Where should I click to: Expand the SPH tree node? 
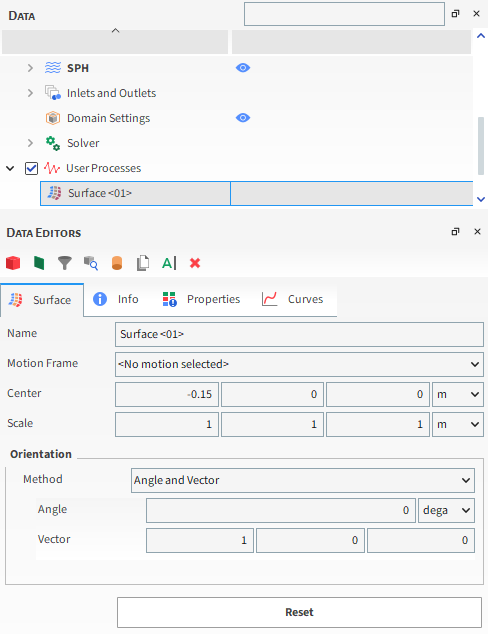click(30, 68)
